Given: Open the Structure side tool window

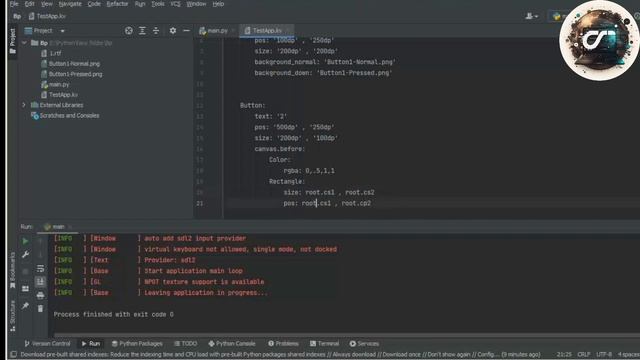Looking at the screenshot, I should [13, 316].
